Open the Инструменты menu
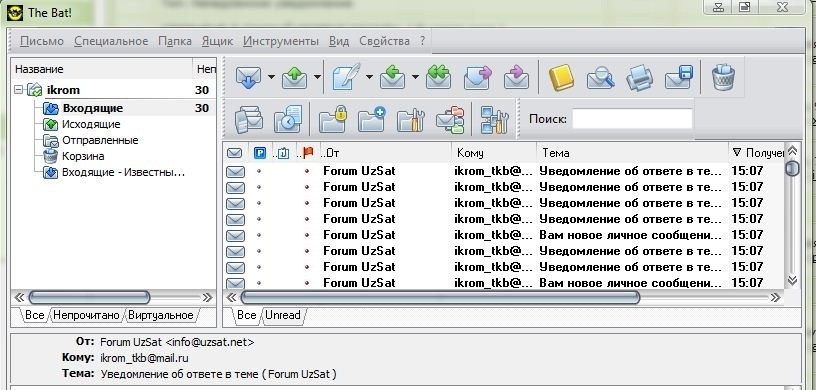816x390 pixels. (x=280, y=41)
